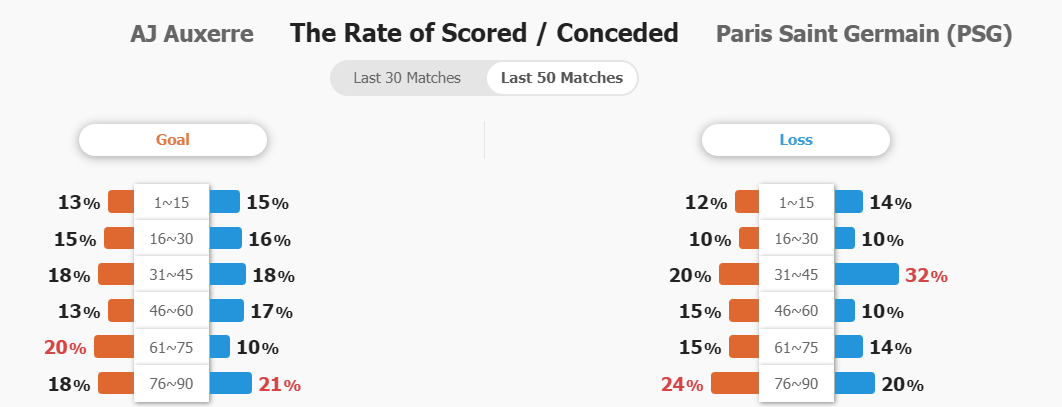
Task: Click the orange 20% bar in Goal chart
Action: pos(114,347)
